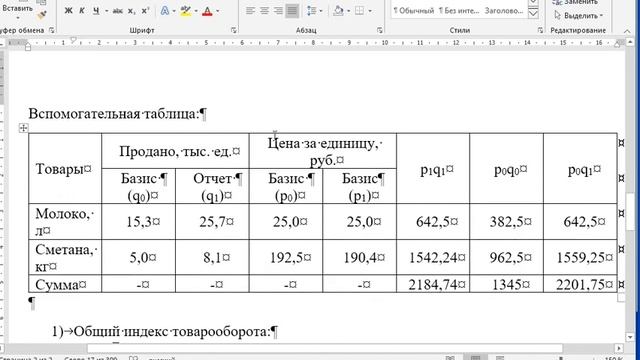
Task: Apply red font color
Action: (x=207, y=11)
